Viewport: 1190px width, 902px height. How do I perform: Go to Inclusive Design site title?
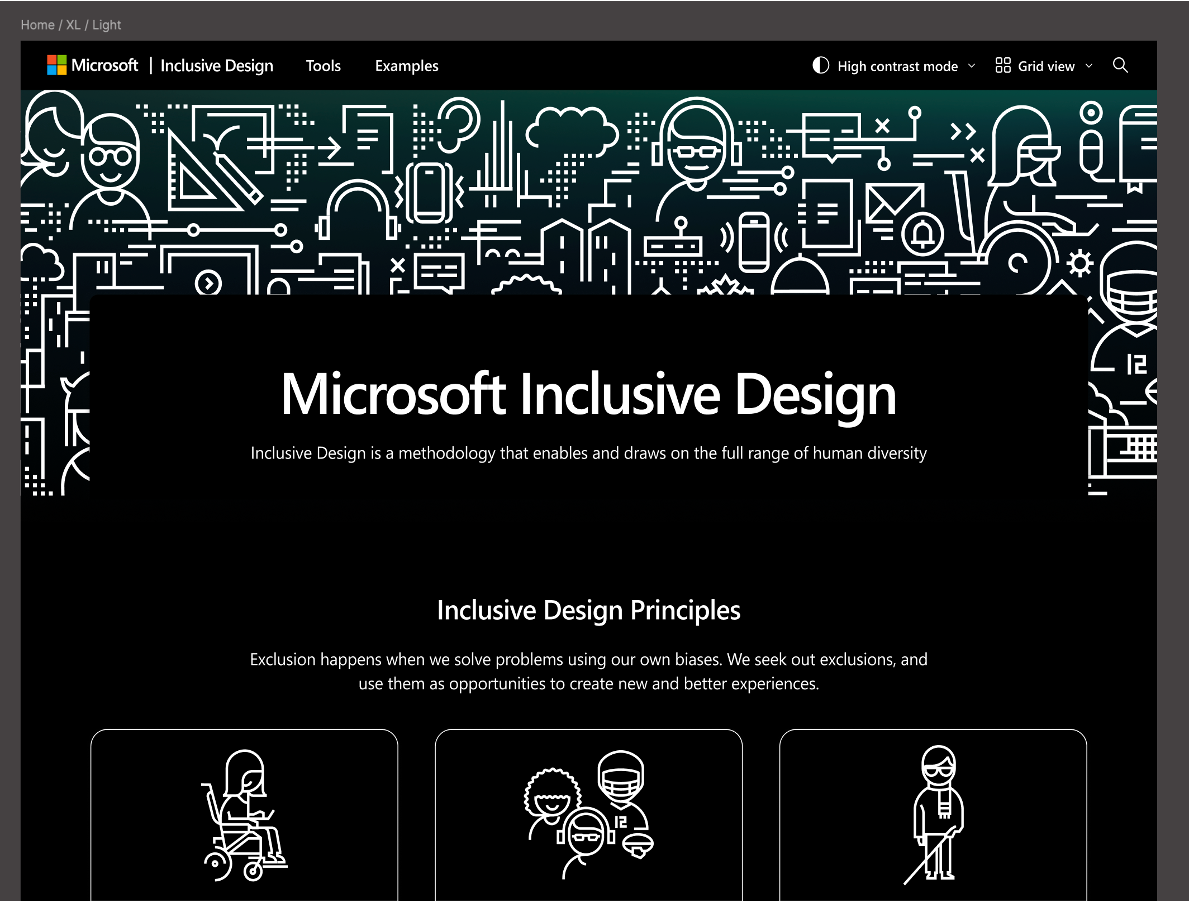[217, 66]
